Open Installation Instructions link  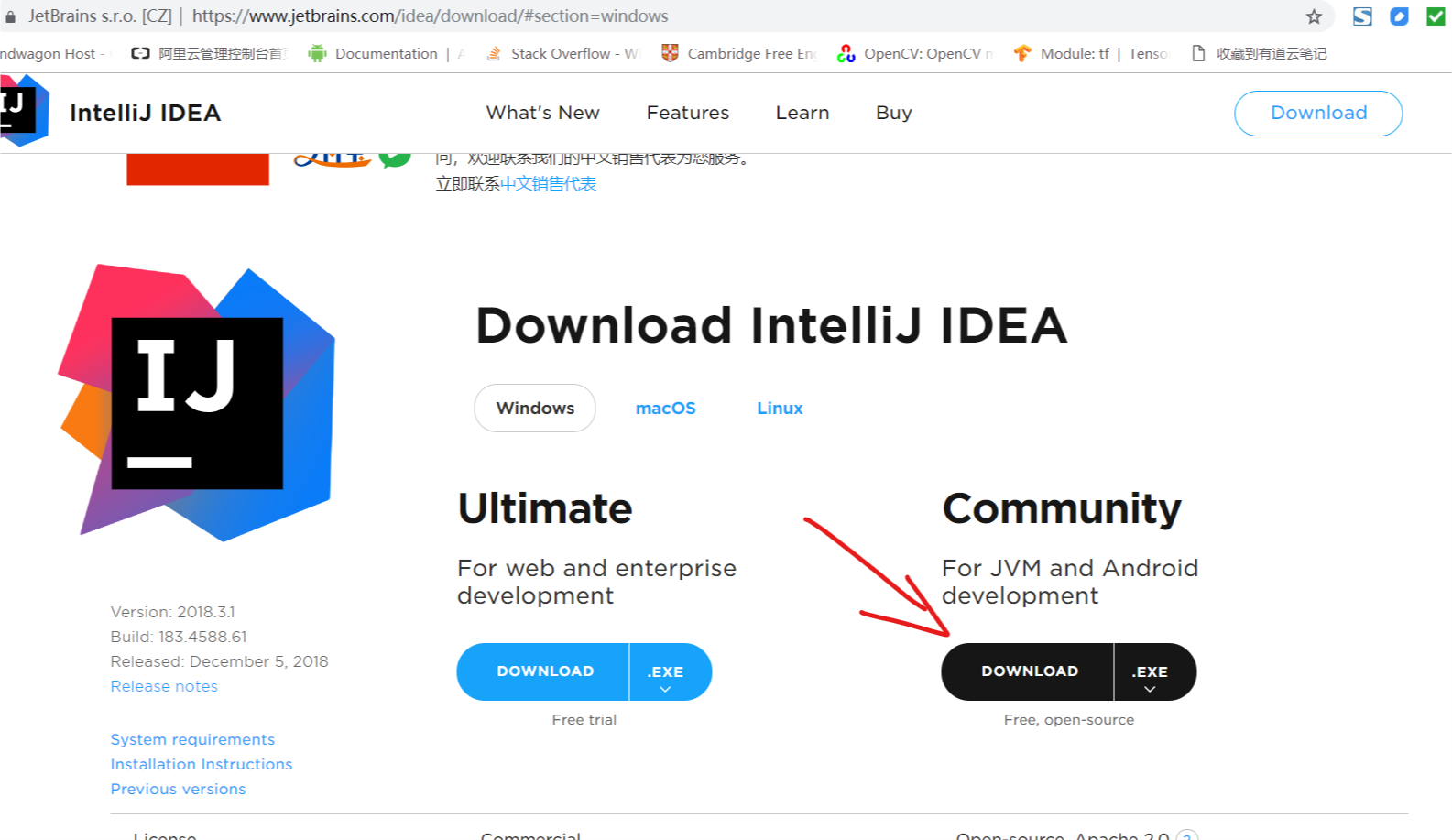pos(202,764)
